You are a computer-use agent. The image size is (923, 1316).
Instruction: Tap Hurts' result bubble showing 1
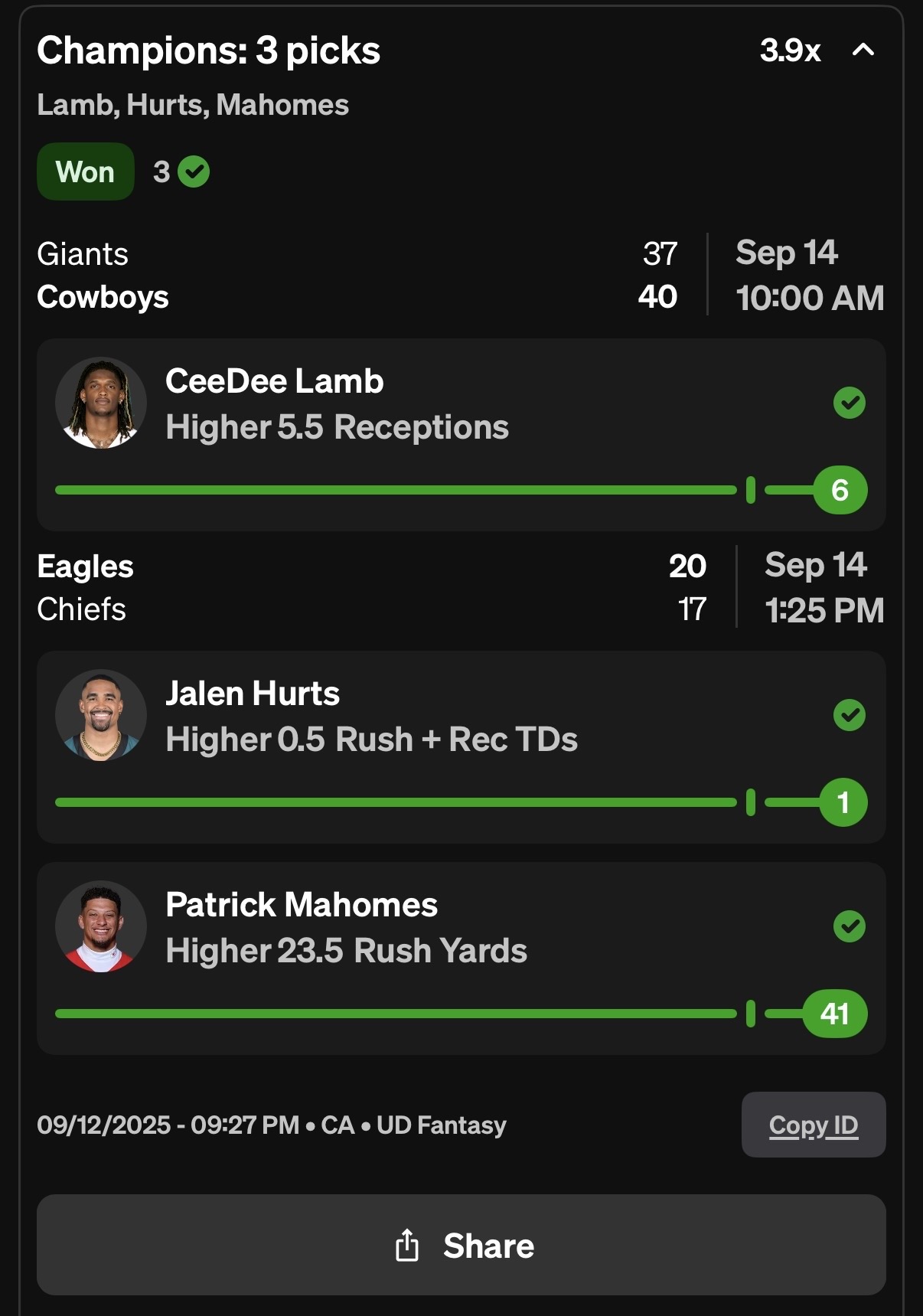pyautogui.click(x=843, y=802)
